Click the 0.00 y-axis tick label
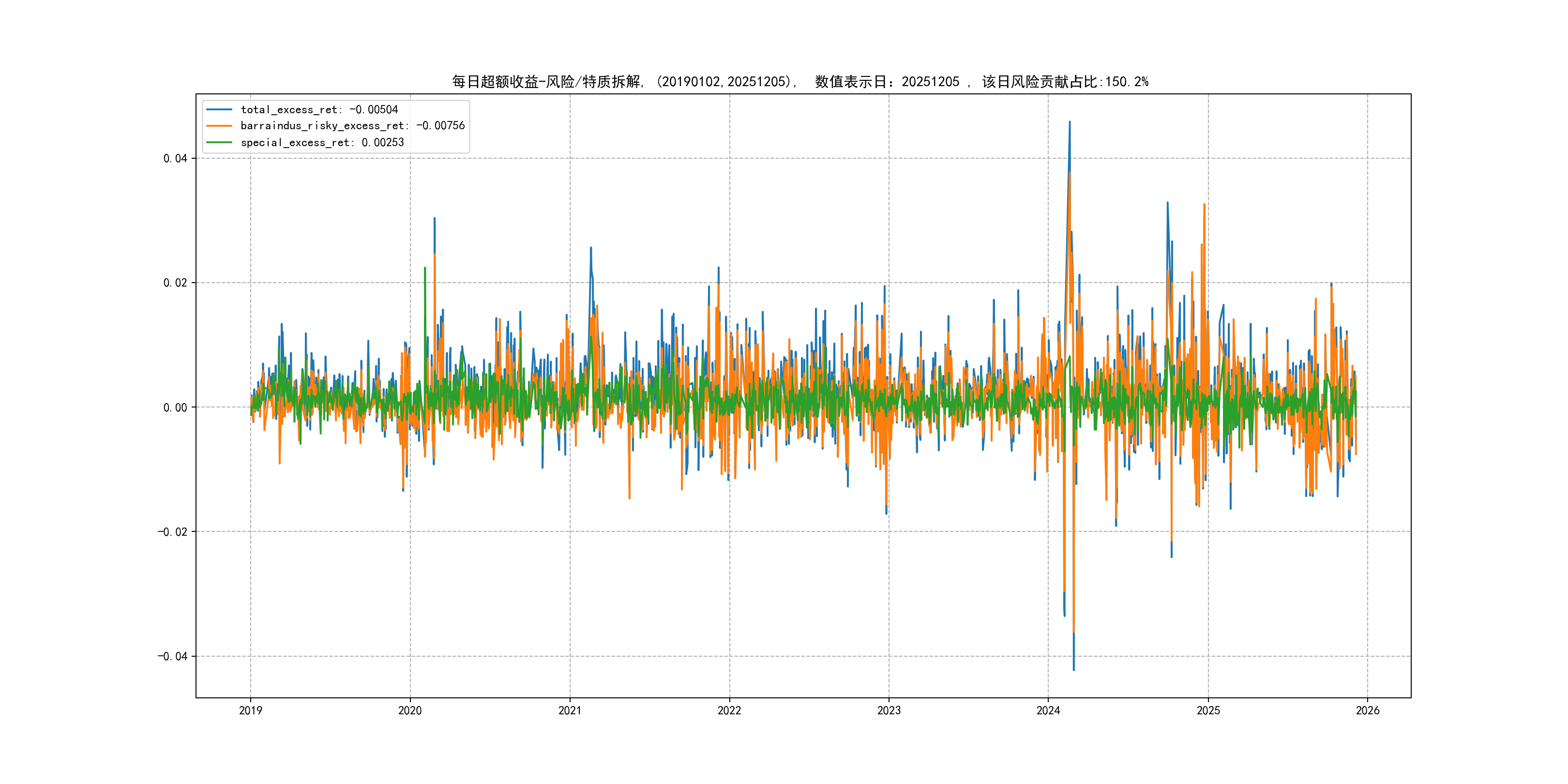 tap(175, 407)
